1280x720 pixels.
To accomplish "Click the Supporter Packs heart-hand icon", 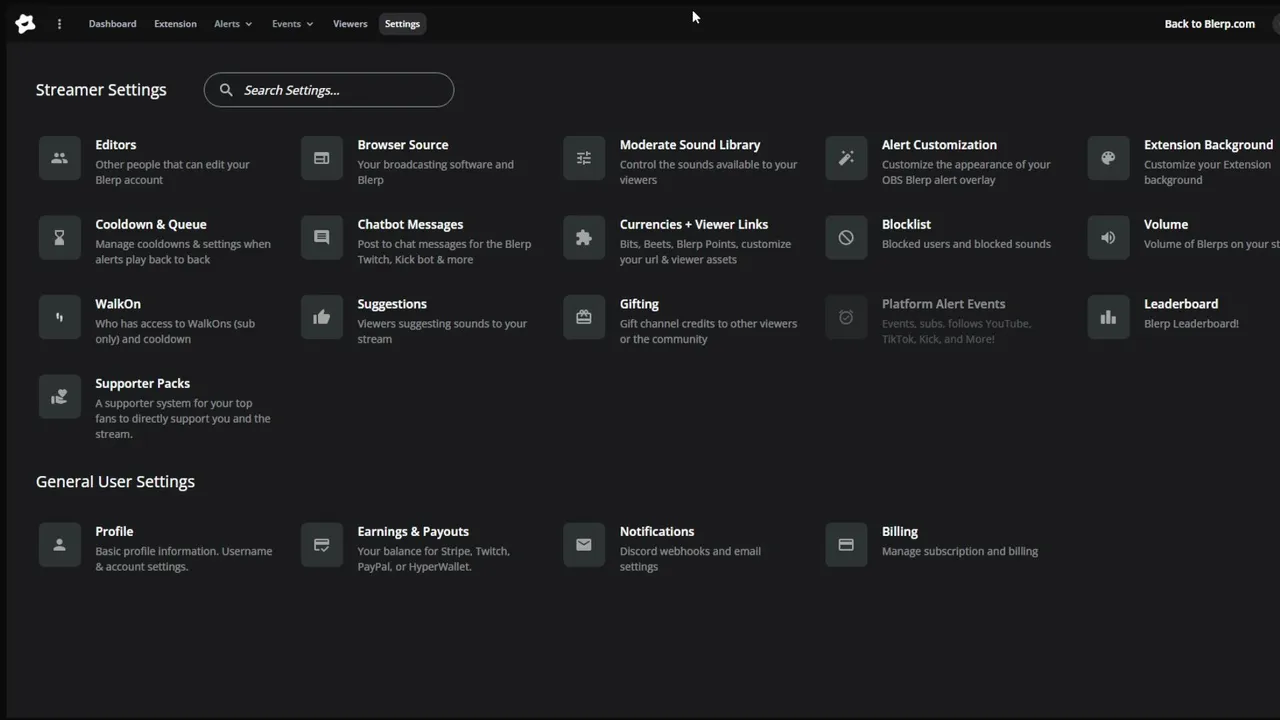I will tap(60, 397).
